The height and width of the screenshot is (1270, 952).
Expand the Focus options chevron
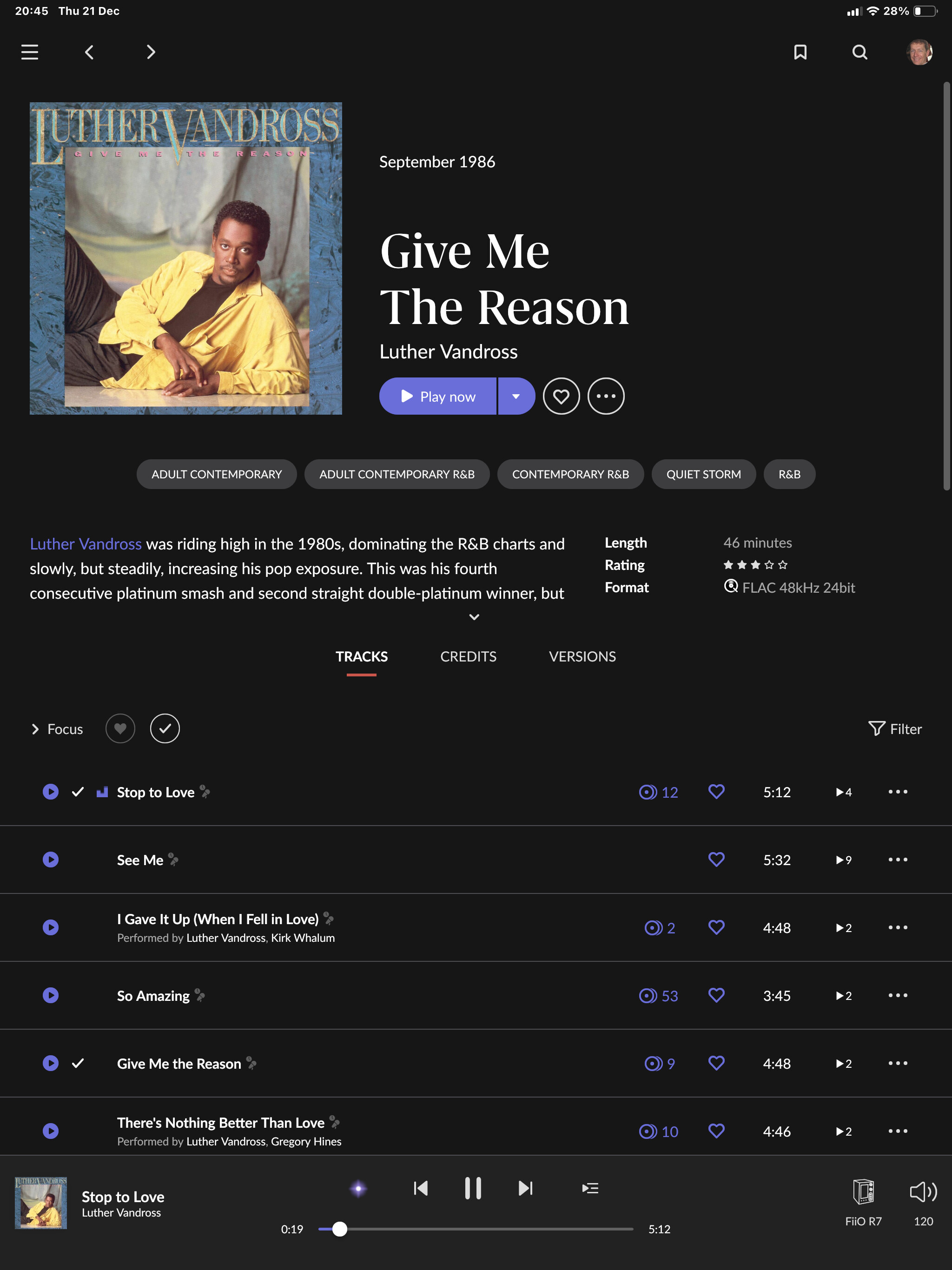pos(35,729)
